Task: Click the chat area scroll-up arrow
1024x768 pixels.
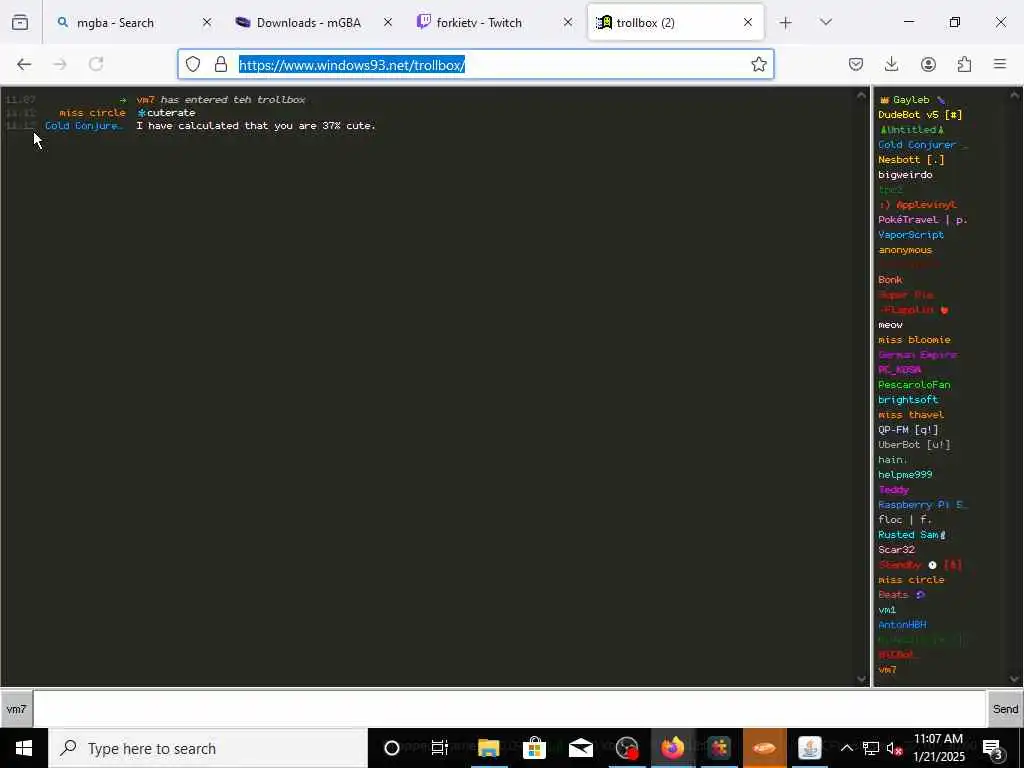Action: pyautogui.click(x=861, y=96)
